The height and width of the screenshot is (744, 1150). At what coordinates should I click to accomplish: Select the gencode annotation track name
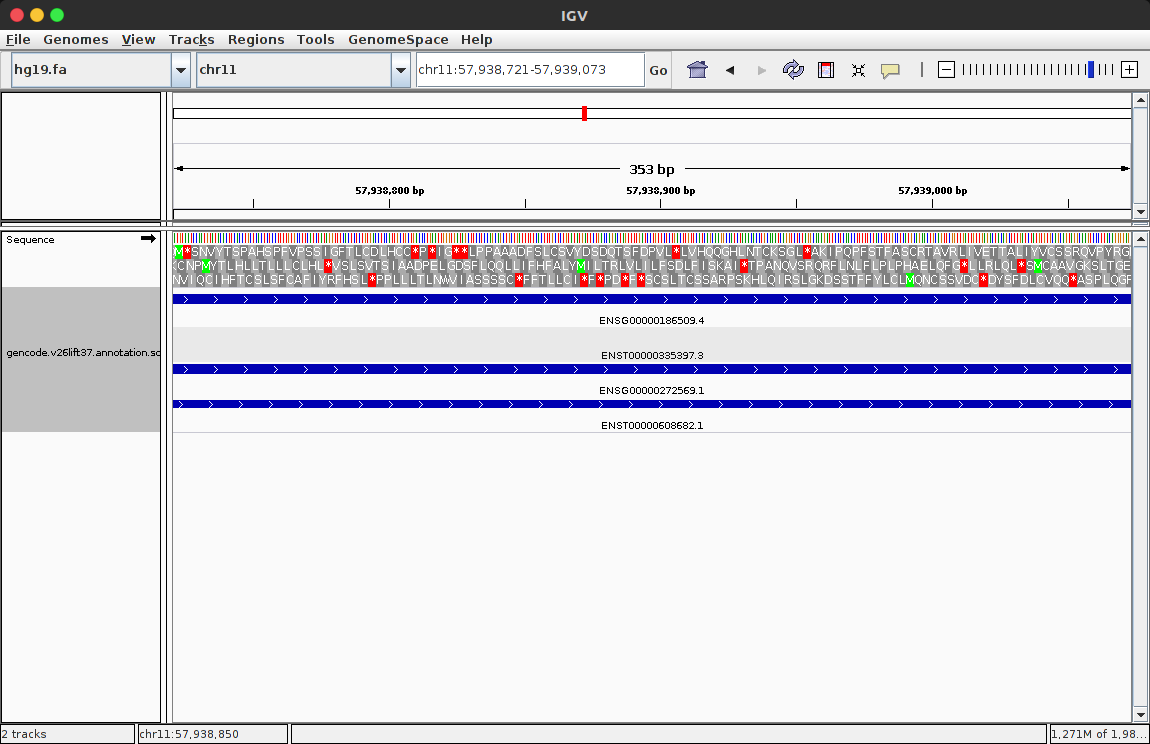tap(82, 353)
